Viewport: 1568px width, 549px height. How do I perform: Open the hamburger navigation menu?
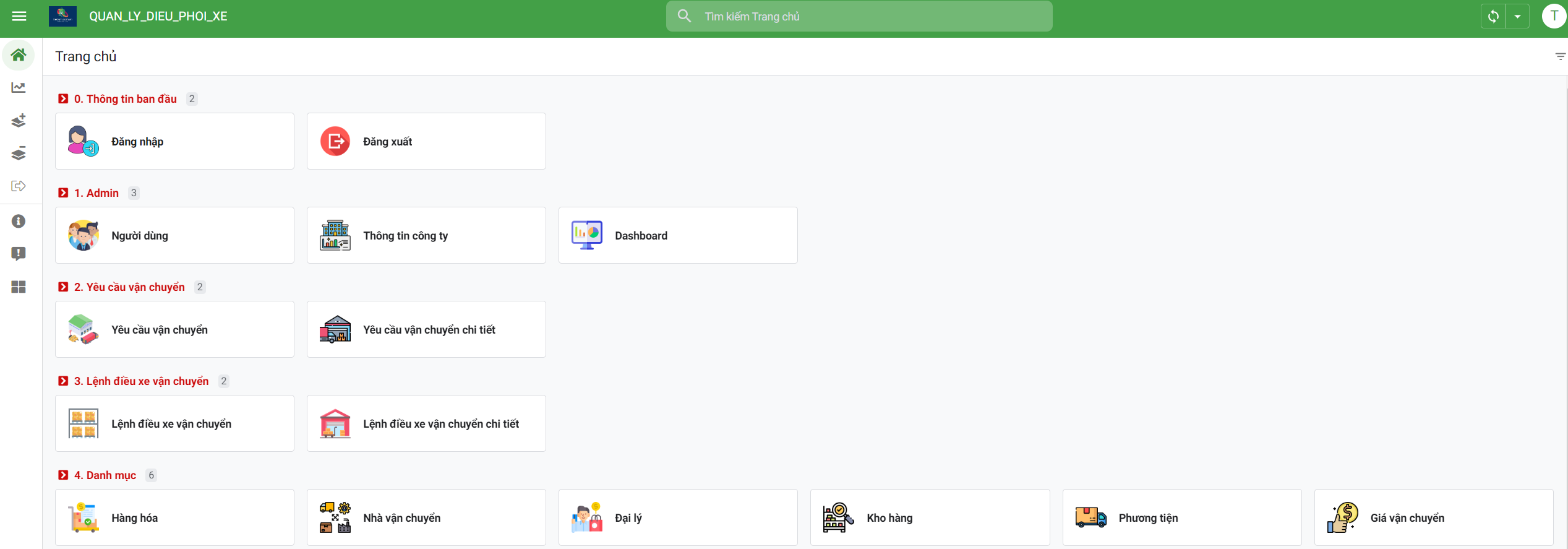coord(19,16)
